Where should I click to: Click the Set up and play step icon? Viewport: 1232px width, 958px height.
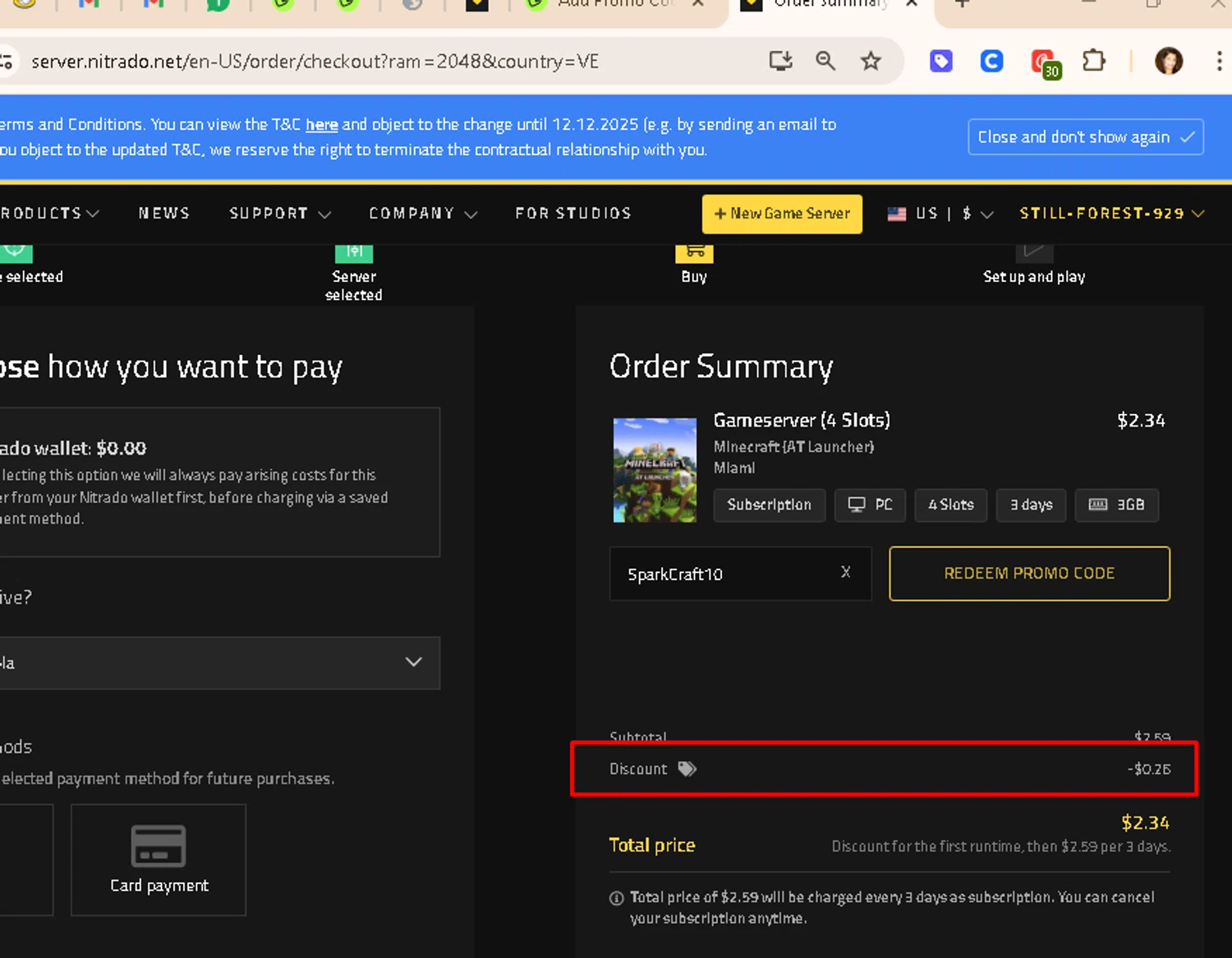coord(1034,252)
